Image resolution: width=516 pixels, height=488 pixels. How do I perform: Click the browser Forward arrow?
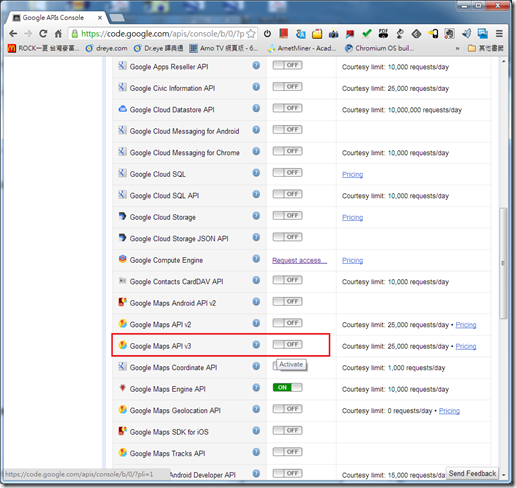28,34
